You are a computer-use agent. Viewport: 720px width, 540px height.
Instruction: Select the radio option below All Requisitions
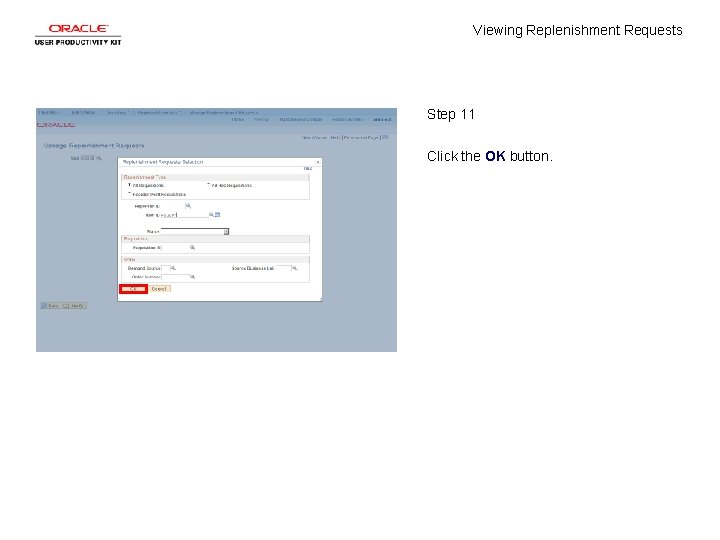pyautogui.click(x=129, y=193)
